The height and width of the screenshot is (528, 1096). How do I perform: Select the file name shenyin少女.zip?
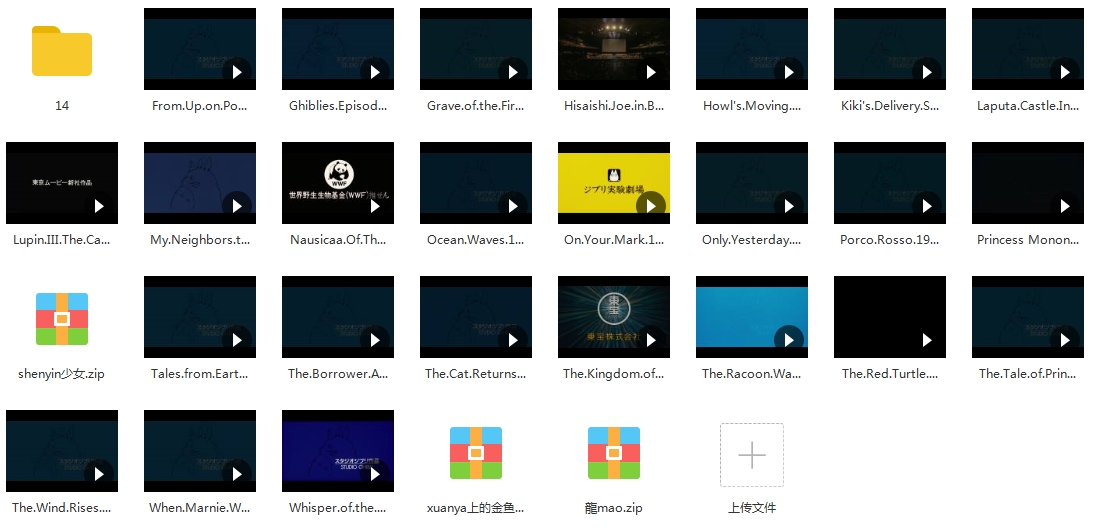[62, 374]
